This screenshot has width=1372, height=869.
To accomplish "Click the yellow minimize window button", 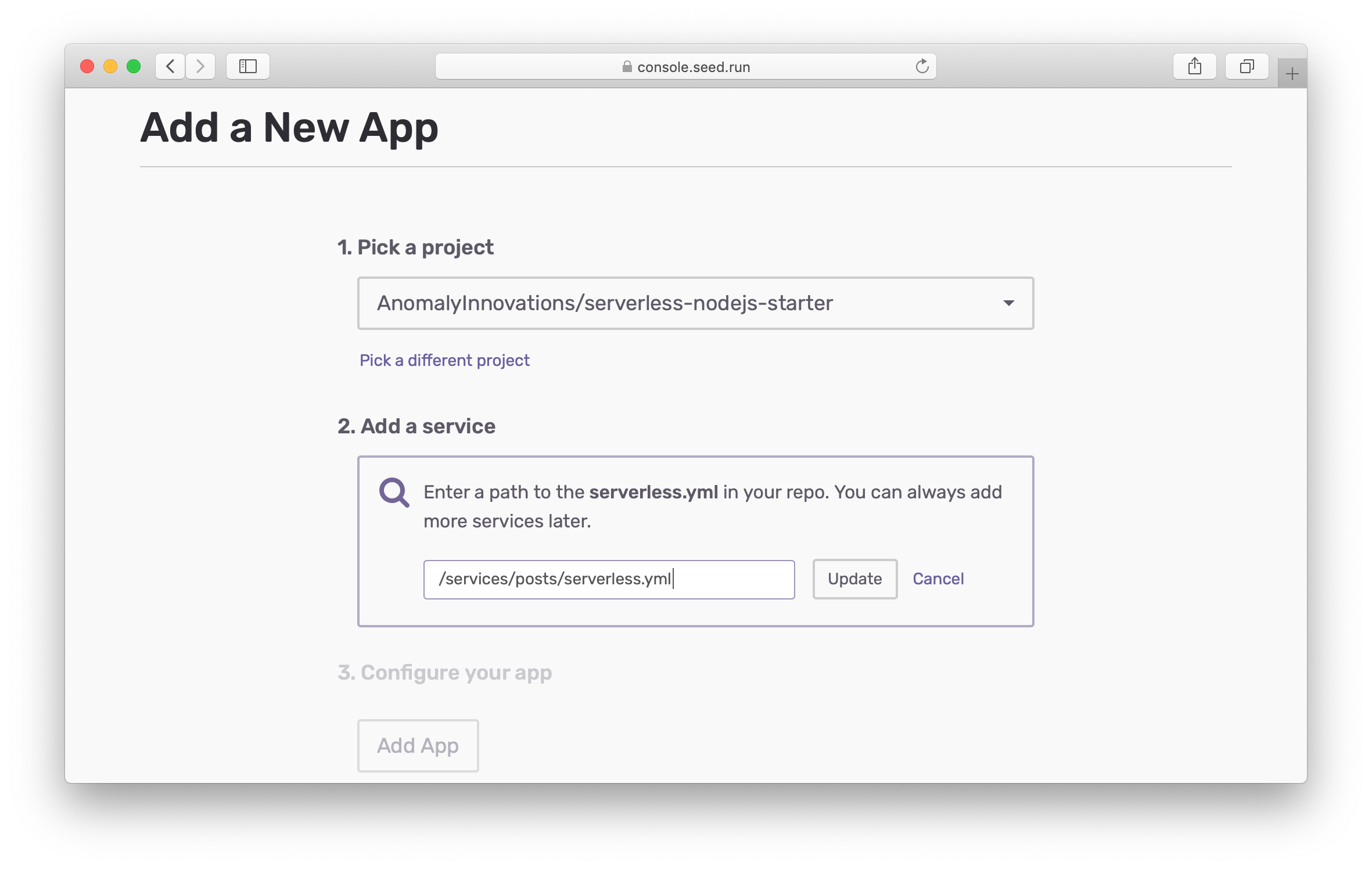I will [110, 66].
